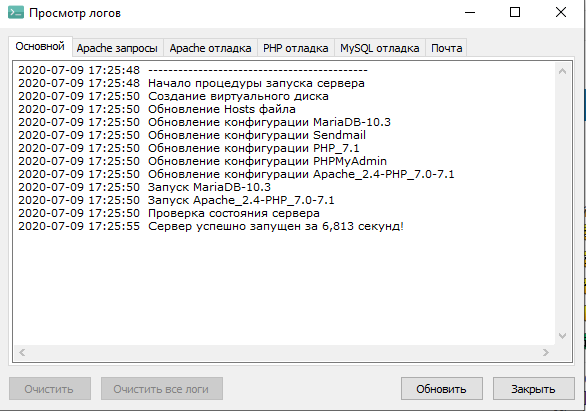Screen dimensions: 586x411
Task: Select the 'Обновление конфигурации PHP_7.1' line
Action: 189,148
